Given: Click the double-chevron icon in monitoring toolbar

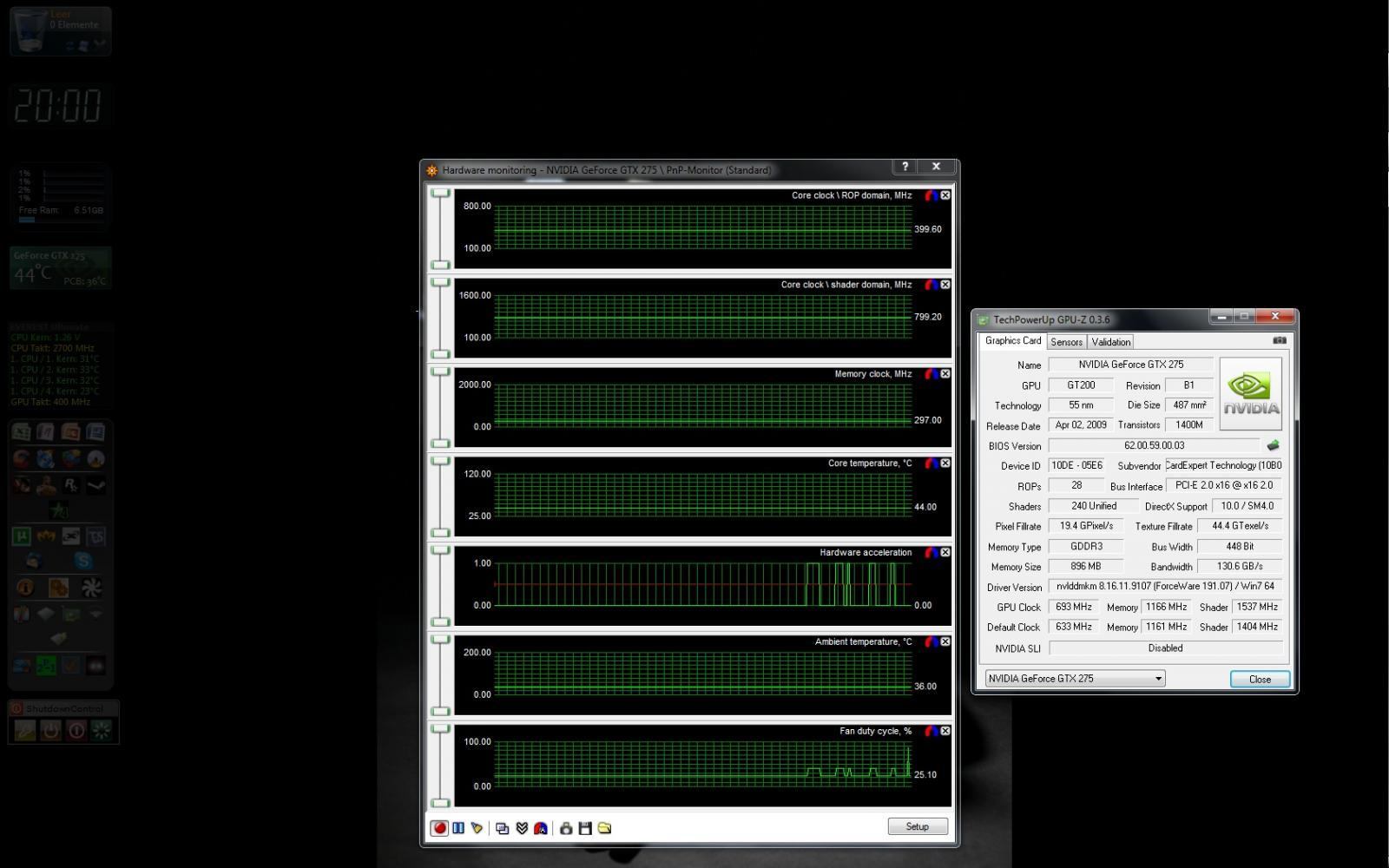Looking at the screenshot, I should click(x=522, y=828).
